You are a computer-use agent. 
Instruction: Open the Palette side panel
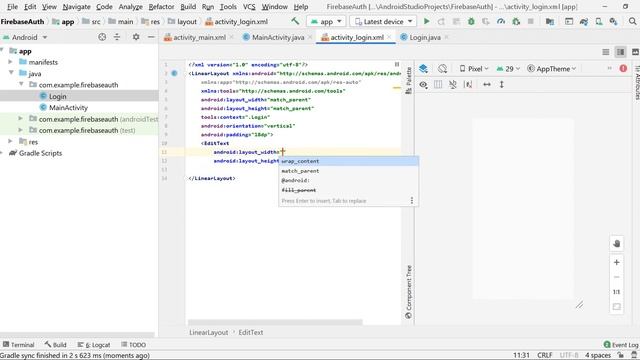409,80
